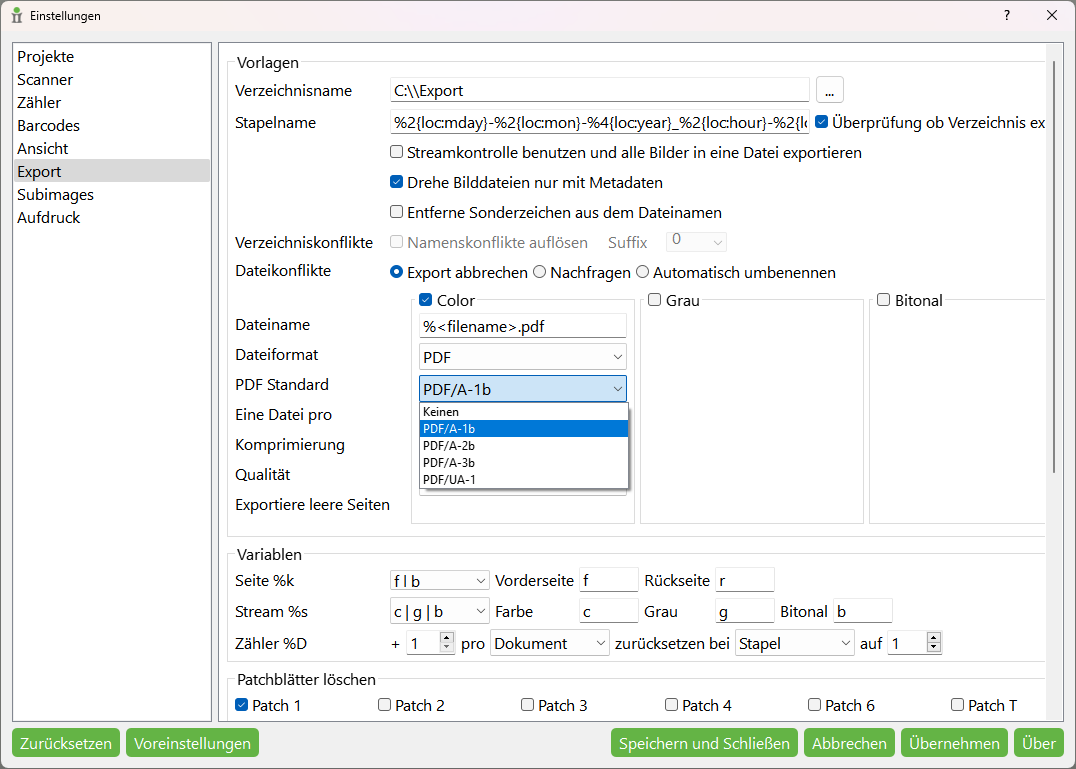Open the Ansicht settings page
The width and height of the screenshot is (1076, 769).
click(x=111, y=148)
